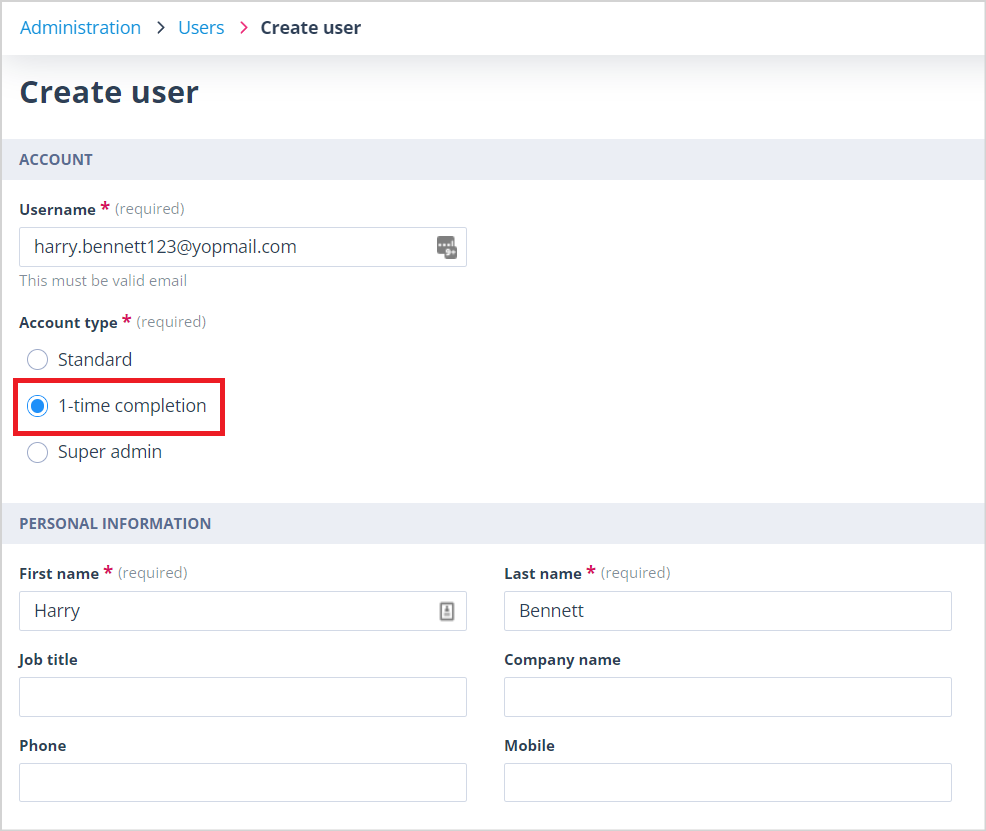Open the Administration breadcrumb link
The width and height of the screenshot is (986, 831).
tap(80, 28)
